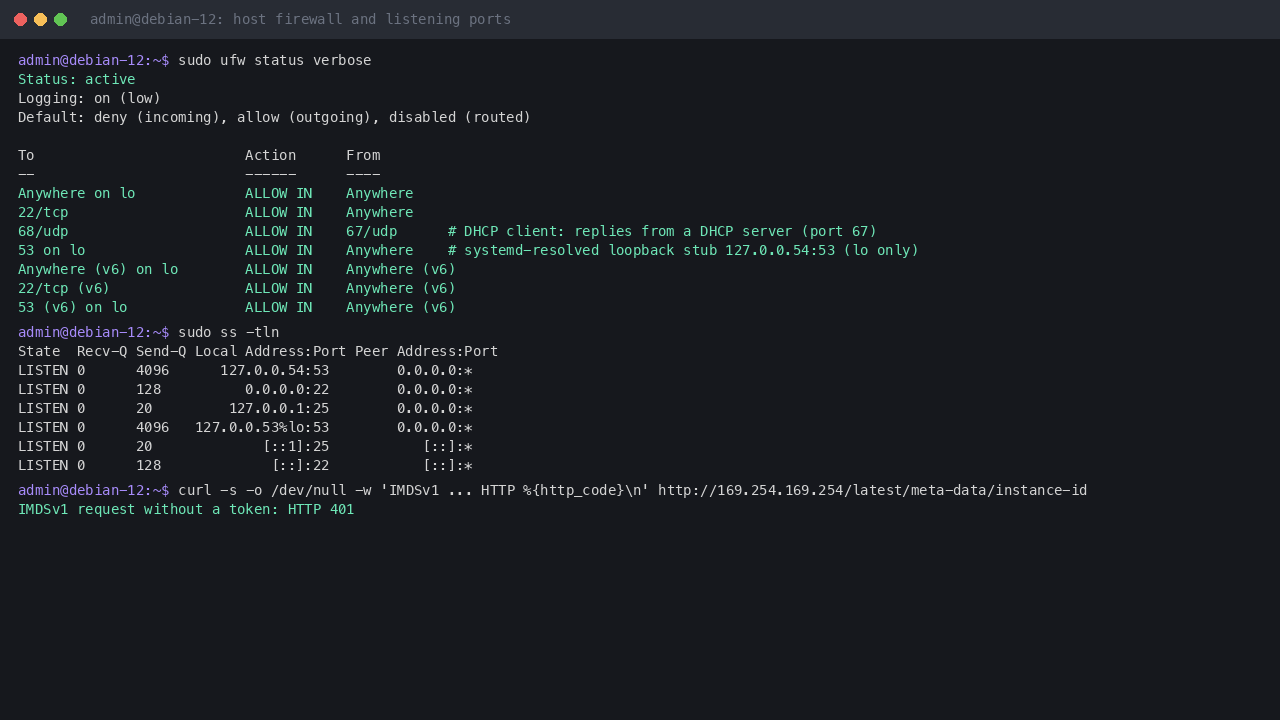The width and height of the screenshot is (1280, 720).
Task: Select the '[::]:22' listening address
Action: pyautogui.click(x=301, y=465)
